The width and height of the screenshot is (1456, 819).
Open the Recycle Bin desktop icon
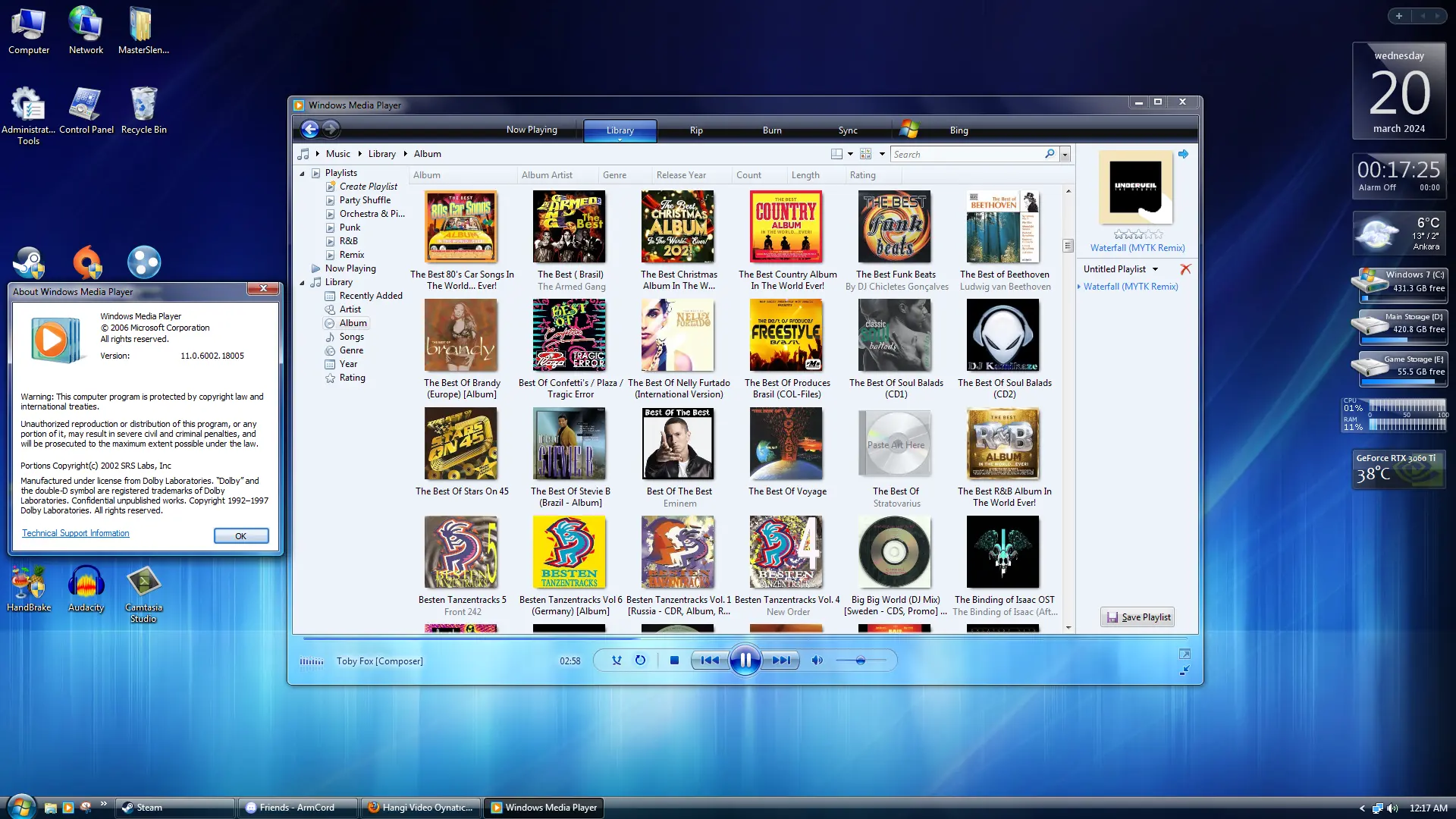pos(143,111)
